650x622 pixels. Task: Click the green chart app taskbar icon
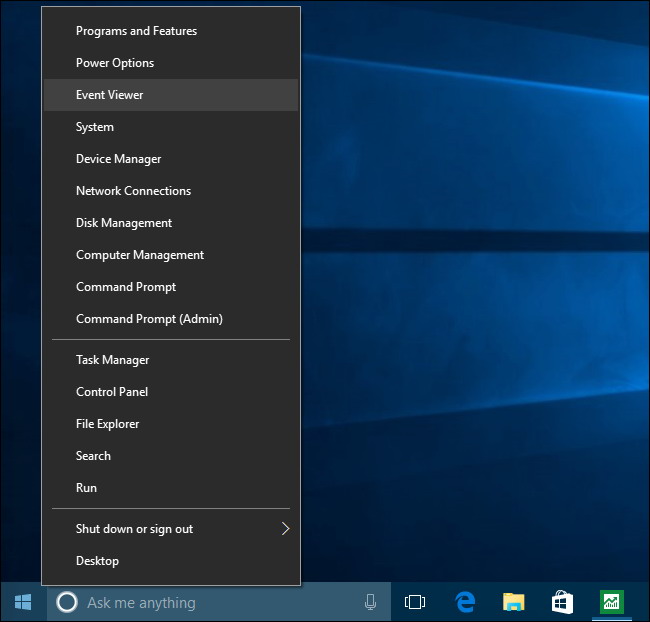(x=611, y=602)
